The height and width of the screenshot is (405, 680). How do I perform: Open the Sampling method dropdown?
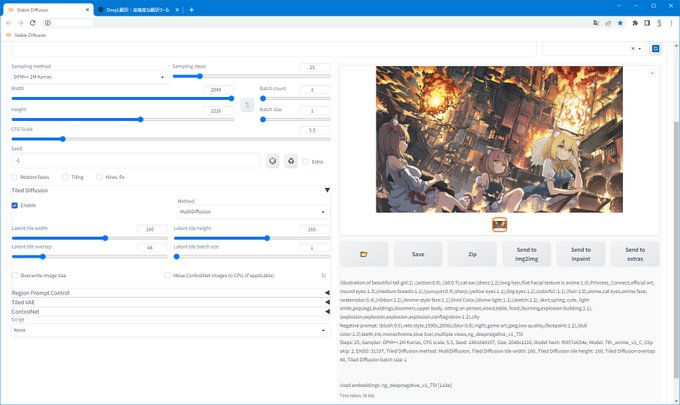pos(90,77)
